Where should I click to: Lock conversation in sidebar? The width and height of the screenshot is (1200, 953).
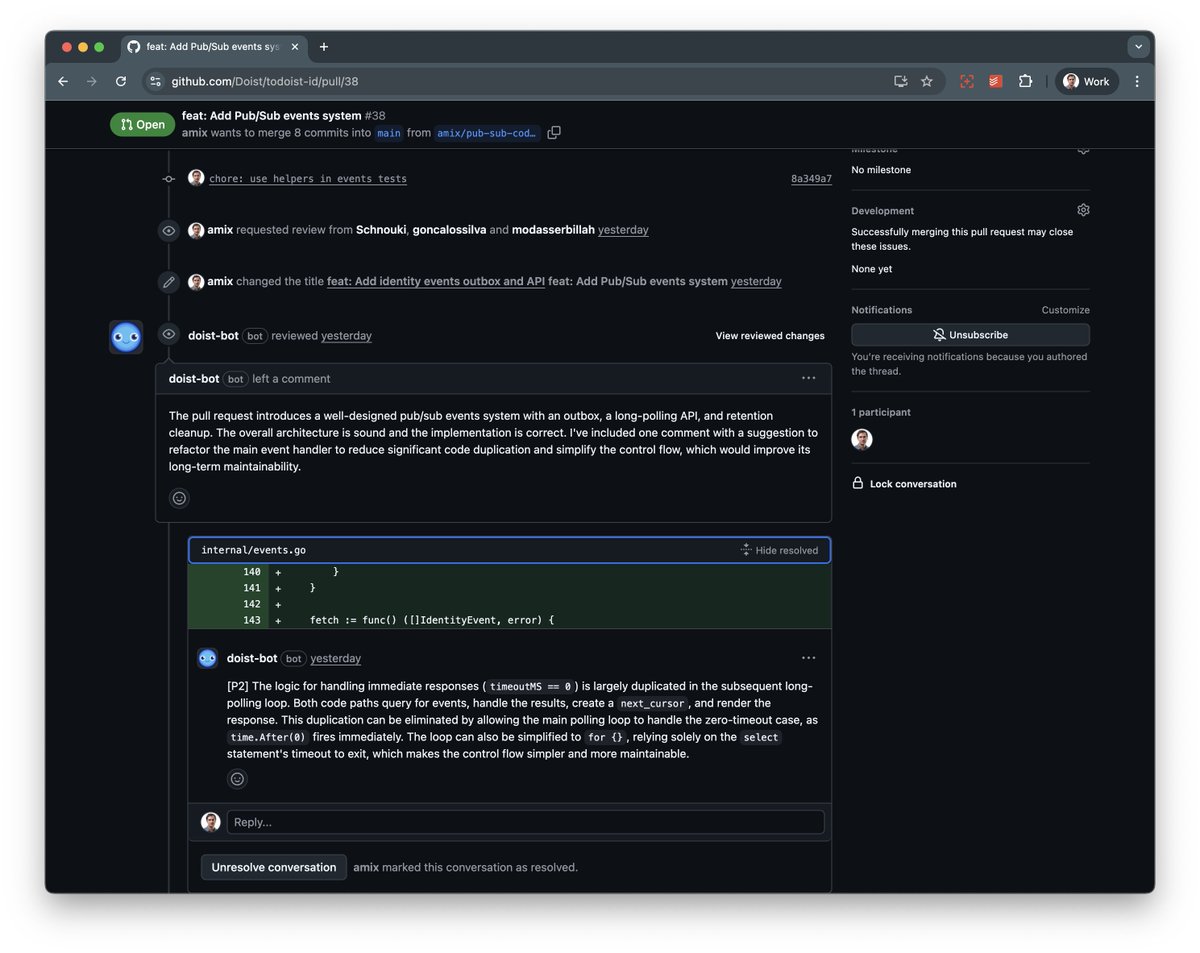coord(904,484)
